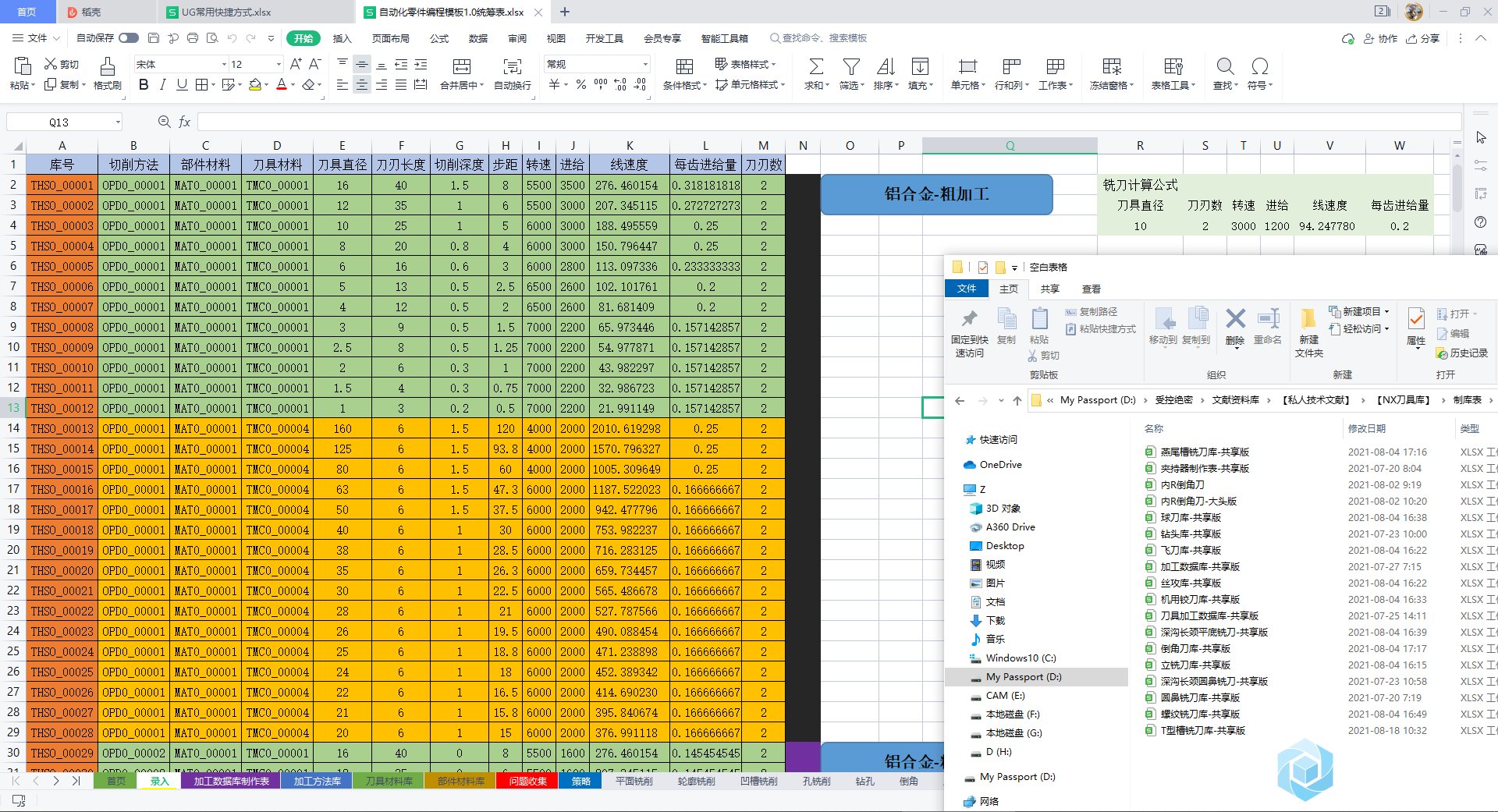Click the decrease font size icon
The height and width of the screenshot is (812, 1498).
[315, 64]
